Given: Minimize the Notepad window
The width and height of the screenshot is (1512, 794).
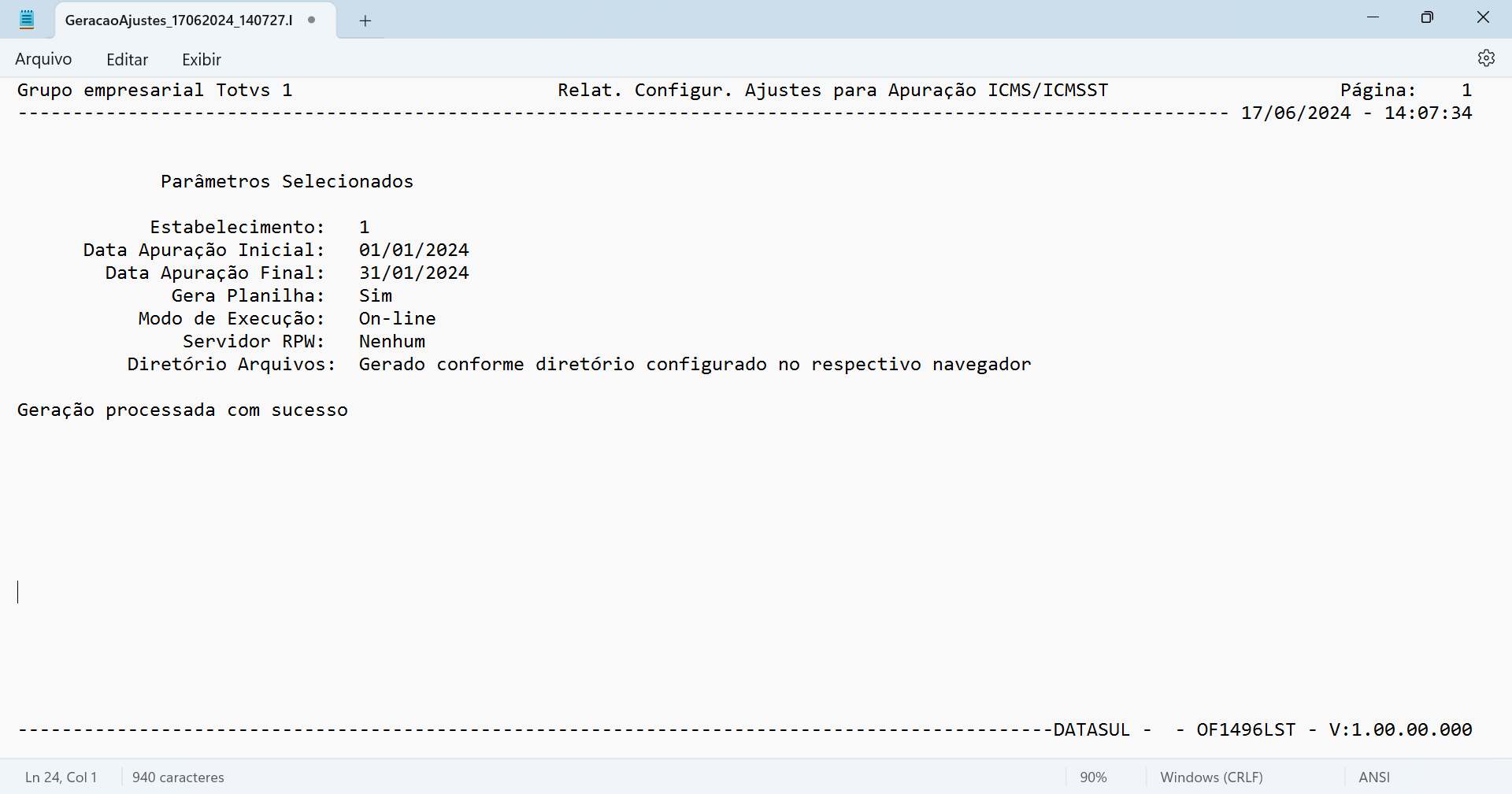Looking at the screenshot, I should coord(1373,17).
